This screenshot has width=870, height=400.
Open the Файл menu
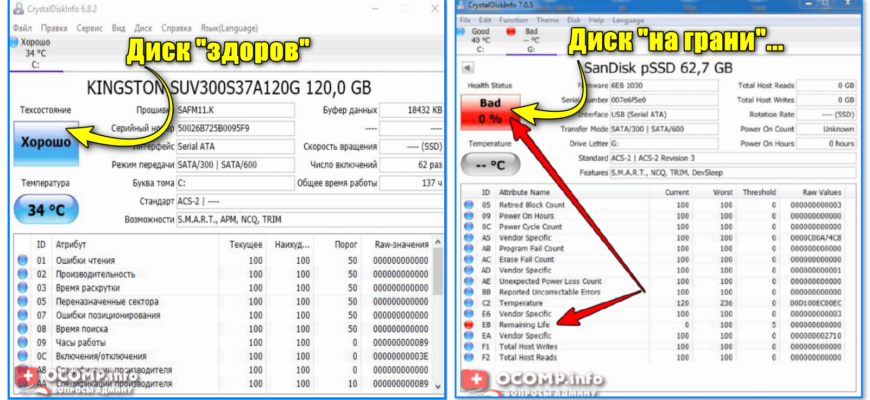coord(22,28)
